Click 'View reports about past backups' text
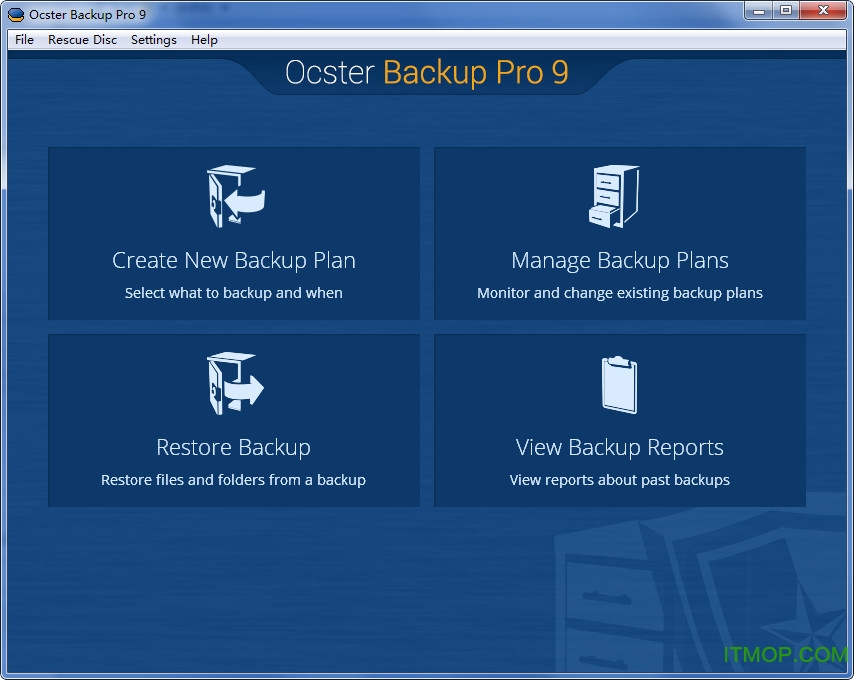Image resolution: width=854 pixels, height=680 pixels. (x=619, y=480)
